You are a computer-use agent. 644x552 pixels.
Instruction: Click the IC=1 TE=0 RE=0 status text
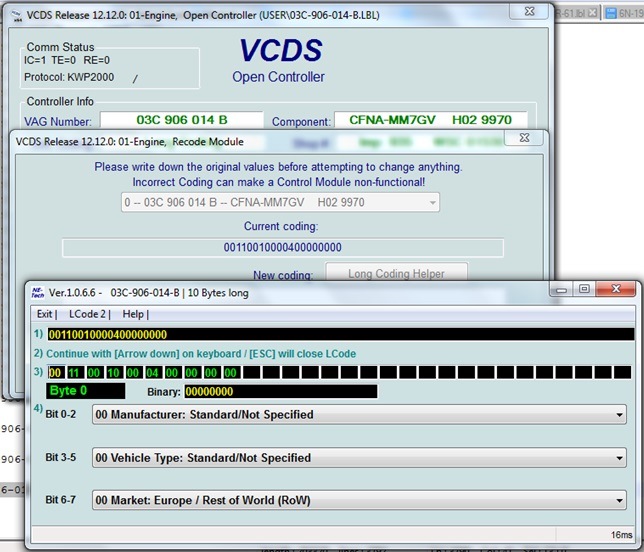click(x=67, y=60)
